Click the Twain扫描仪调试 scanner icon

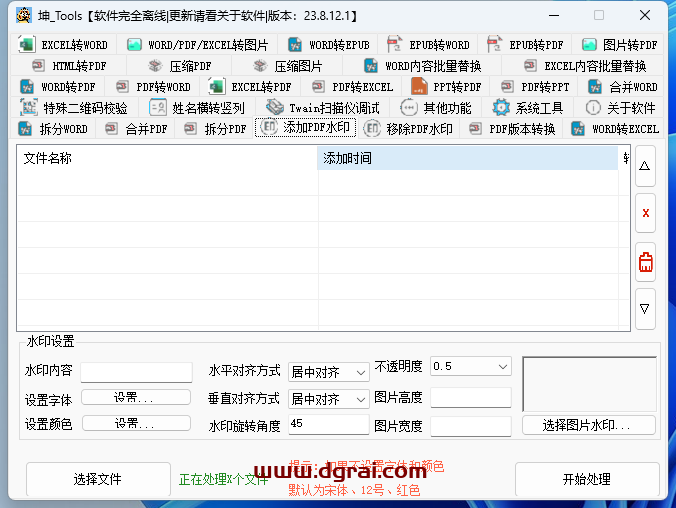coord(275,107)
